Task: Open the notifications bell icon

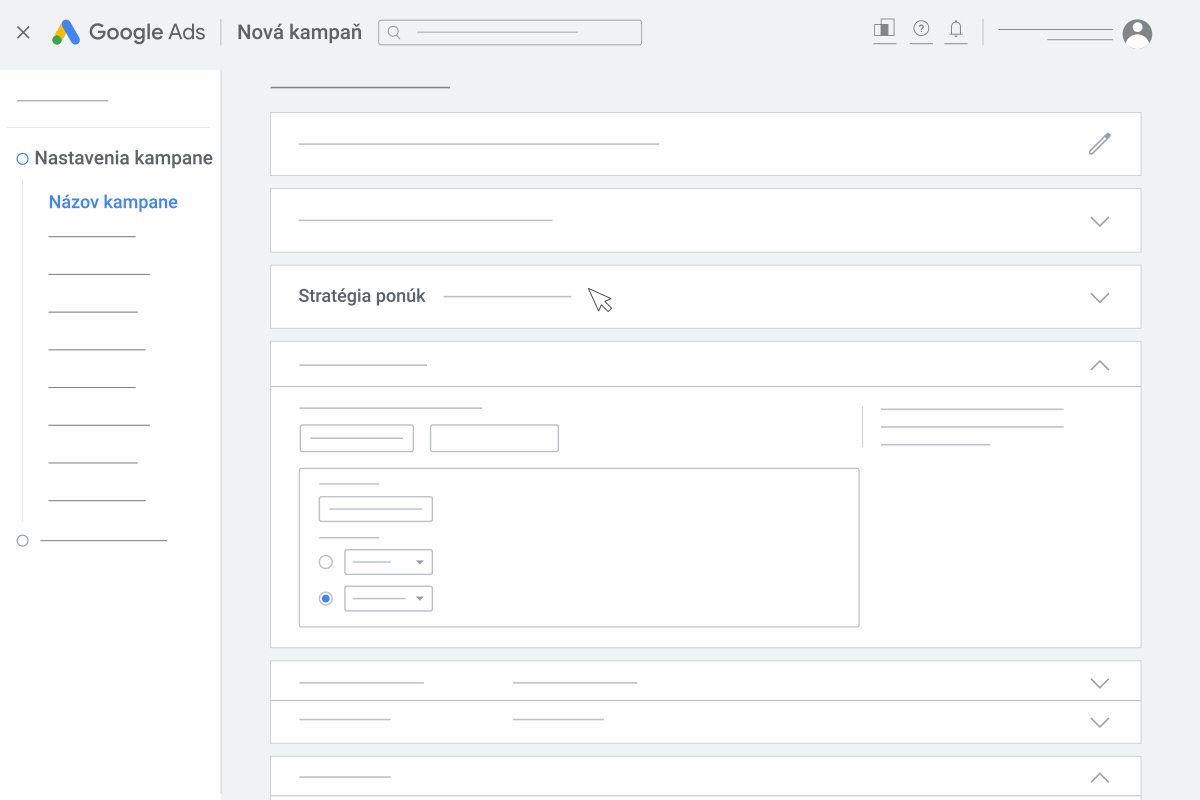Action: [956, 30]
